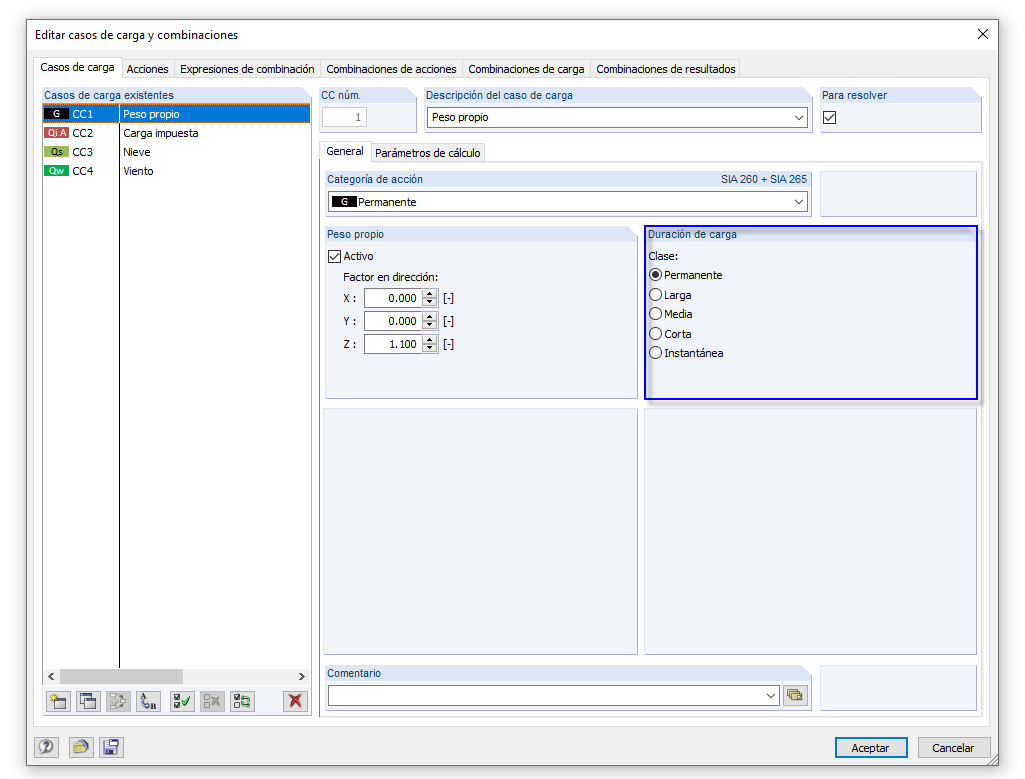Viewport: 1025px width, 779px height.
Task: Click the Qs tag of CC3
Action: (56, 152)
